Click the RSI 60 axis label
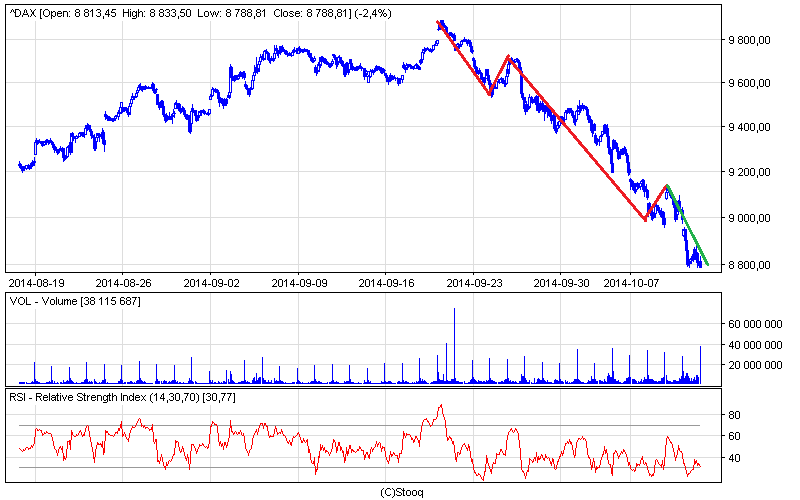Image resolution: width=800 pixels, height=500 pixels. click(734, 436)
